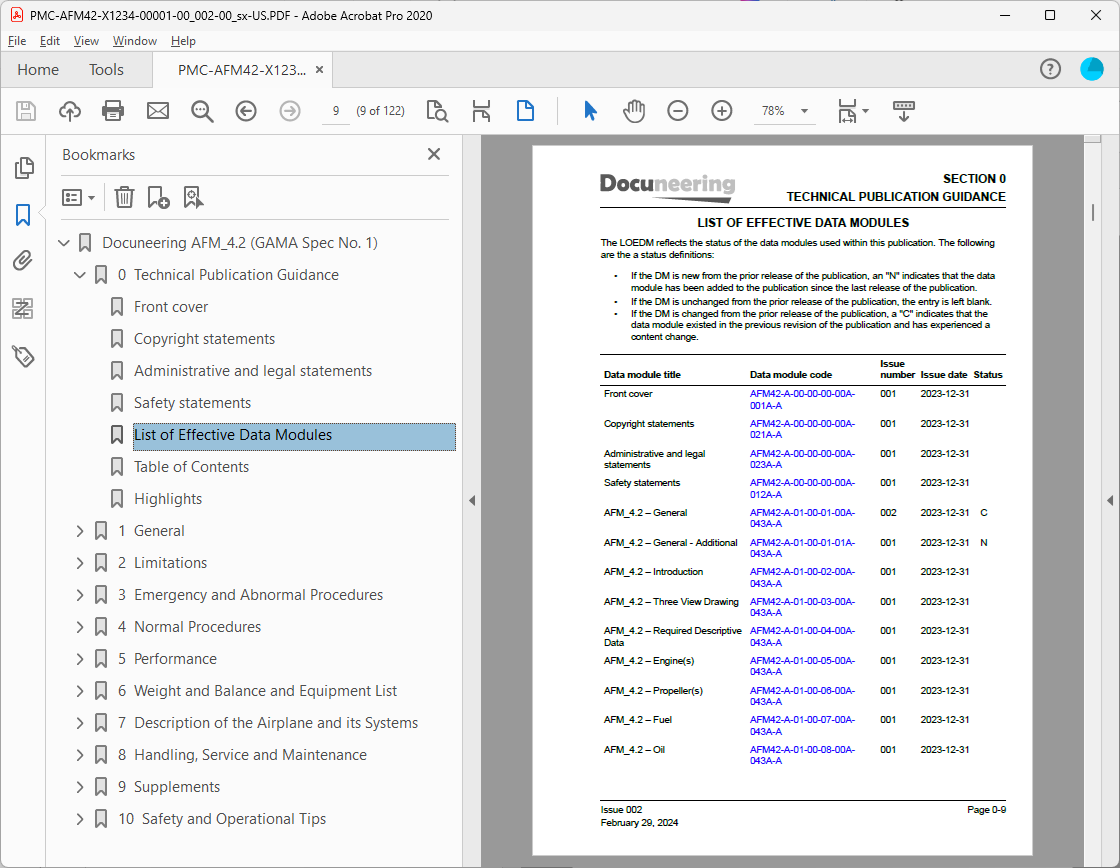This screenshot has width=1120, height=868.
Task: Open the Edit menu
Action: 49,41
